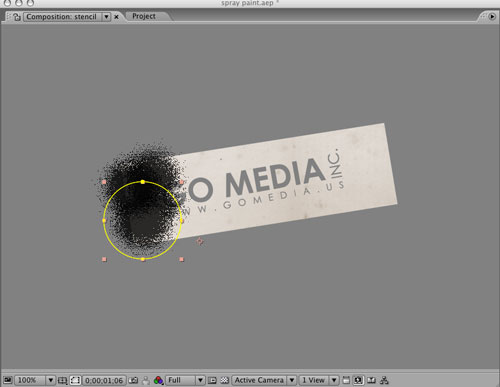Click the current time 0;00;01;06 field
The height and width of the screenshot is (387, 500).
click(x=104, y=380)
